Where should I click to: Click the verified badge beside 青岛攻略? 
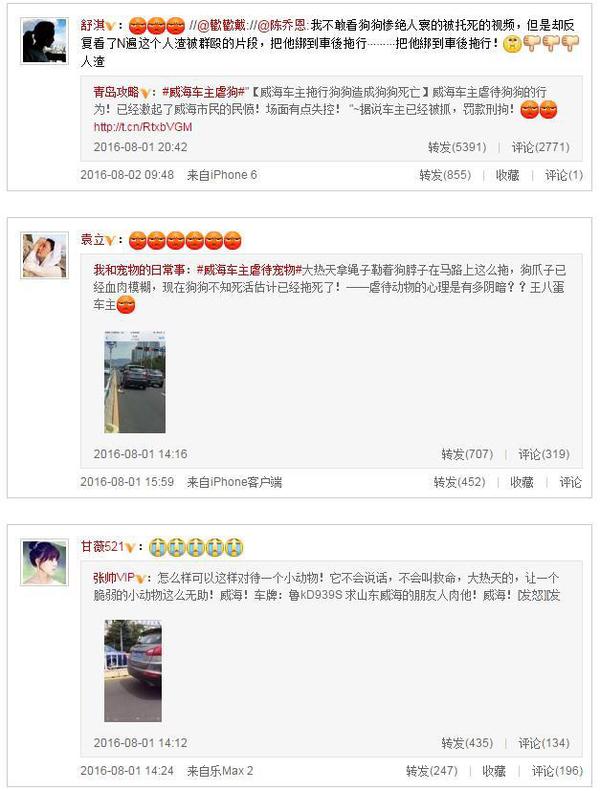coord(145,93)
